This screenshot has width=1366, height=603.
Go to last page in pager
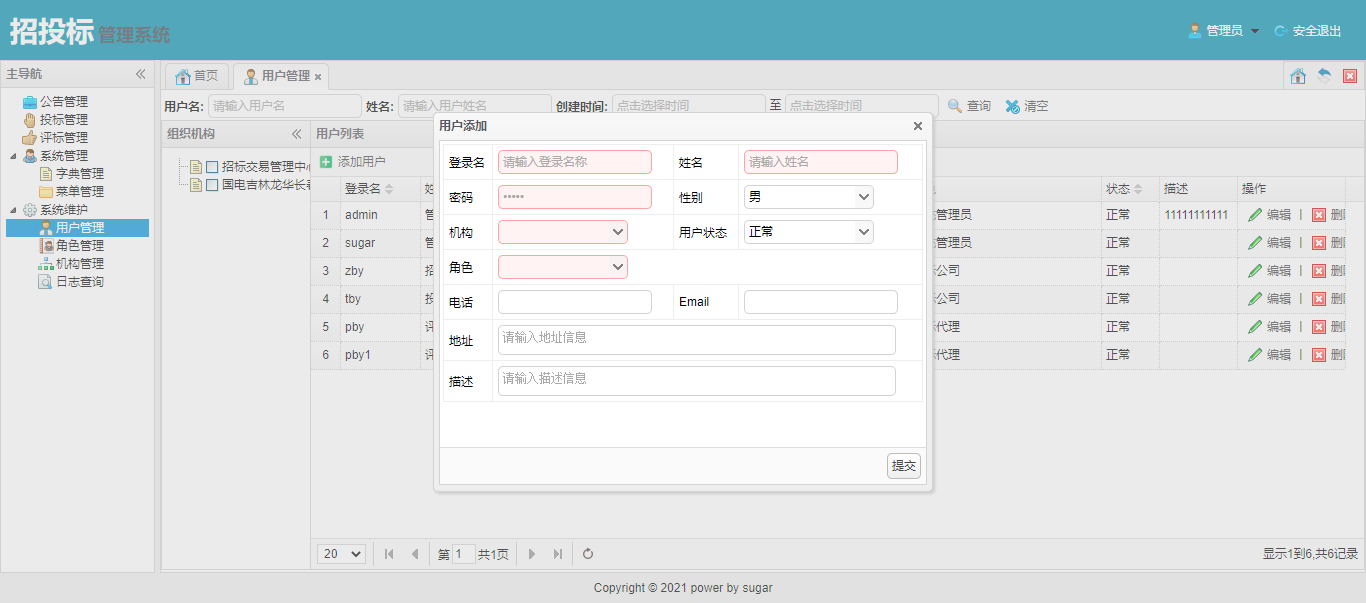[557, 554]
